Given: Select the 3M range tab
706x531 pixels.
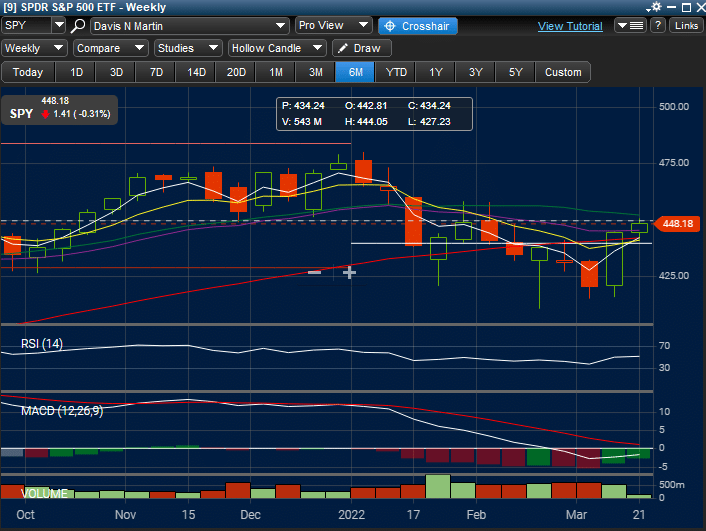Looking at the screenshot, I should pyautogui.click(x=316, y=72).
